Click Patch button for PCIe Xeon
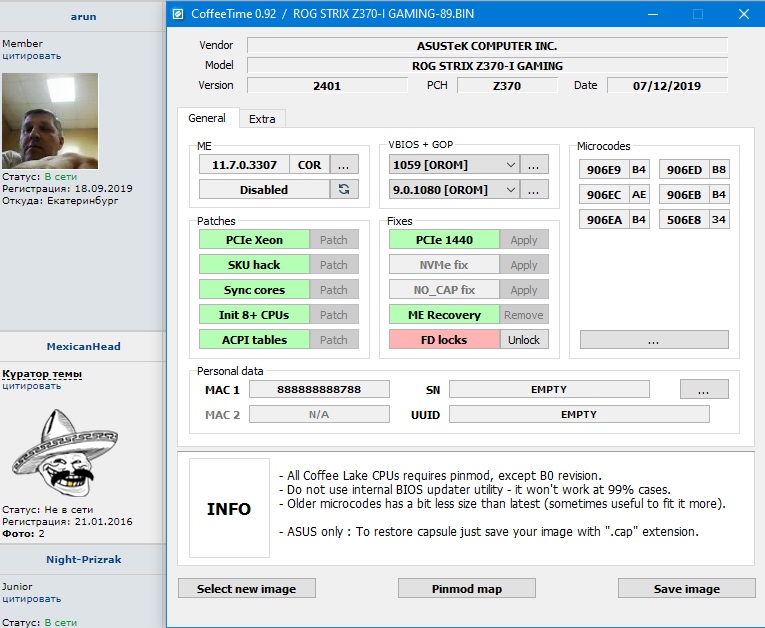 [x=334, y=240]
